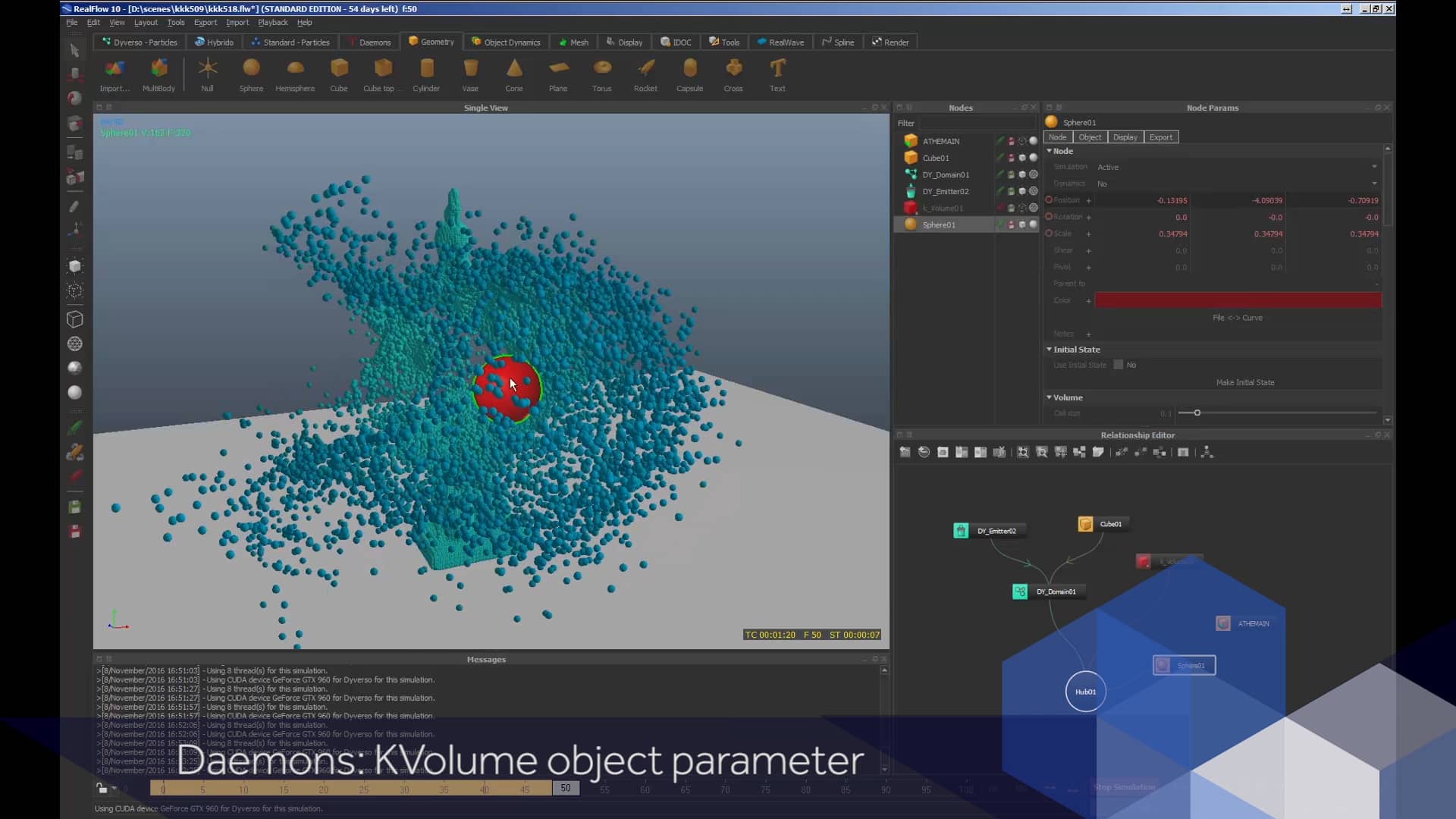
Task: Expand Color plus options
Action: tap(1088, 301)
